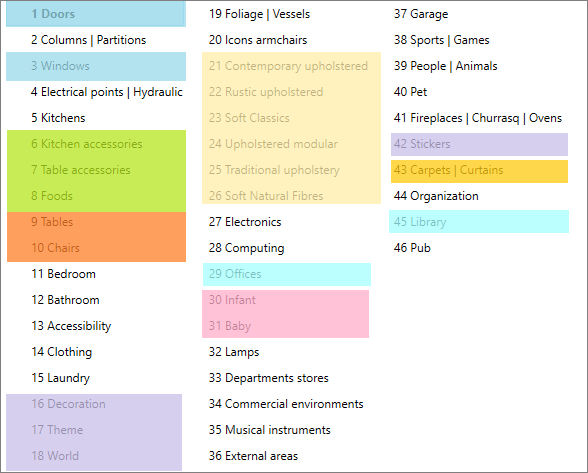Screen dimensions: 588x473
Task: Open 2 Columns | Partitions category
Action: (x=88, y=40)
